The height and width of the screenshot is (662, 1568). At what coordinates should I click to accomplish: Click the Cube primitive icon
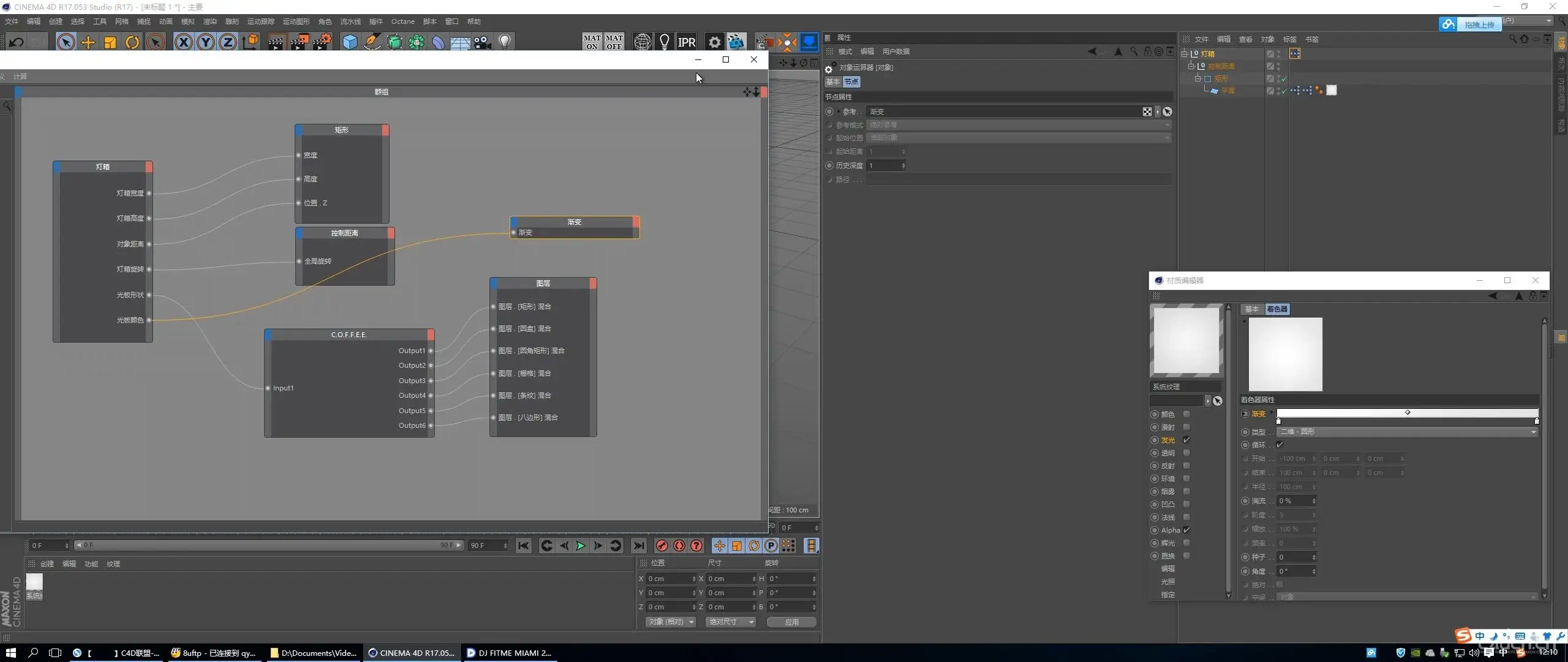[x=350, y=42]
